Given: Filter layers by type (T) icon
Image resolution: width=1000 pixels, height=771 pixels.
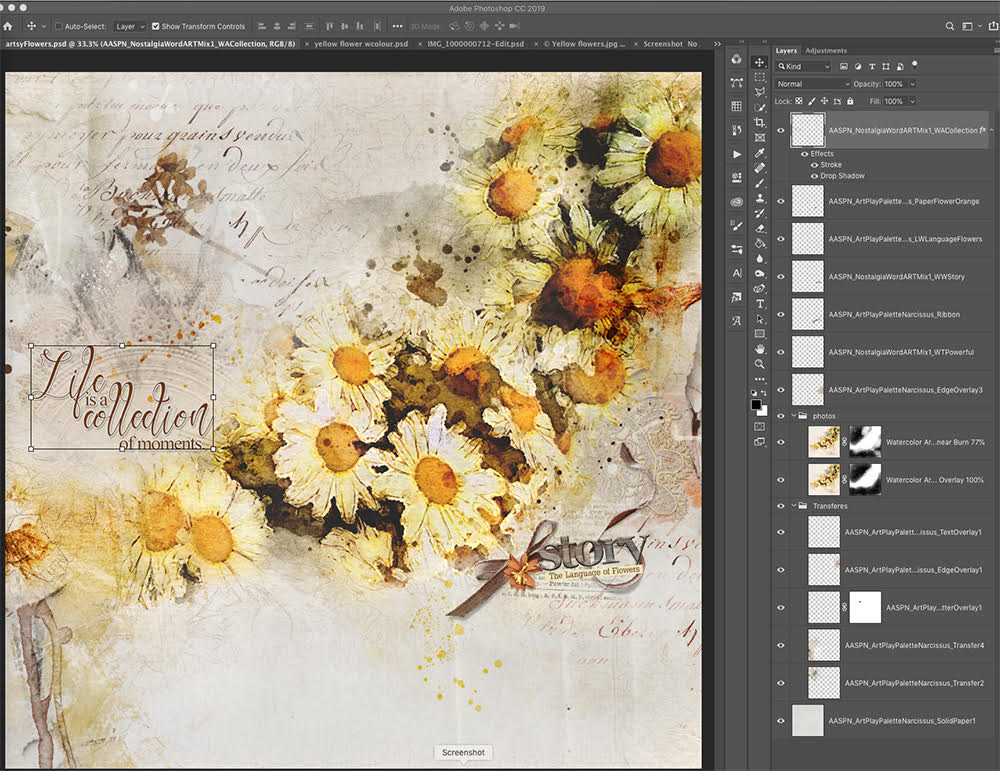Looking at the screenshot, I should point(871,66).
